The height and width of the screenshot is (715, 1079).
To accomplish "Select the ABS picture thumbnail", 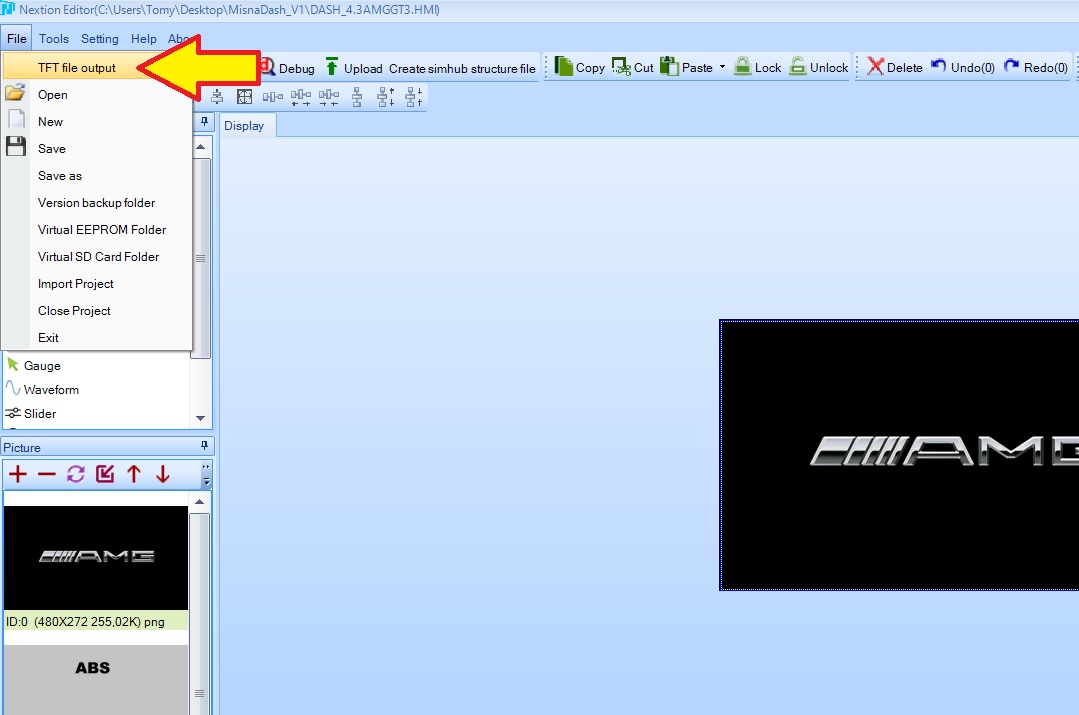I will 96,679.
